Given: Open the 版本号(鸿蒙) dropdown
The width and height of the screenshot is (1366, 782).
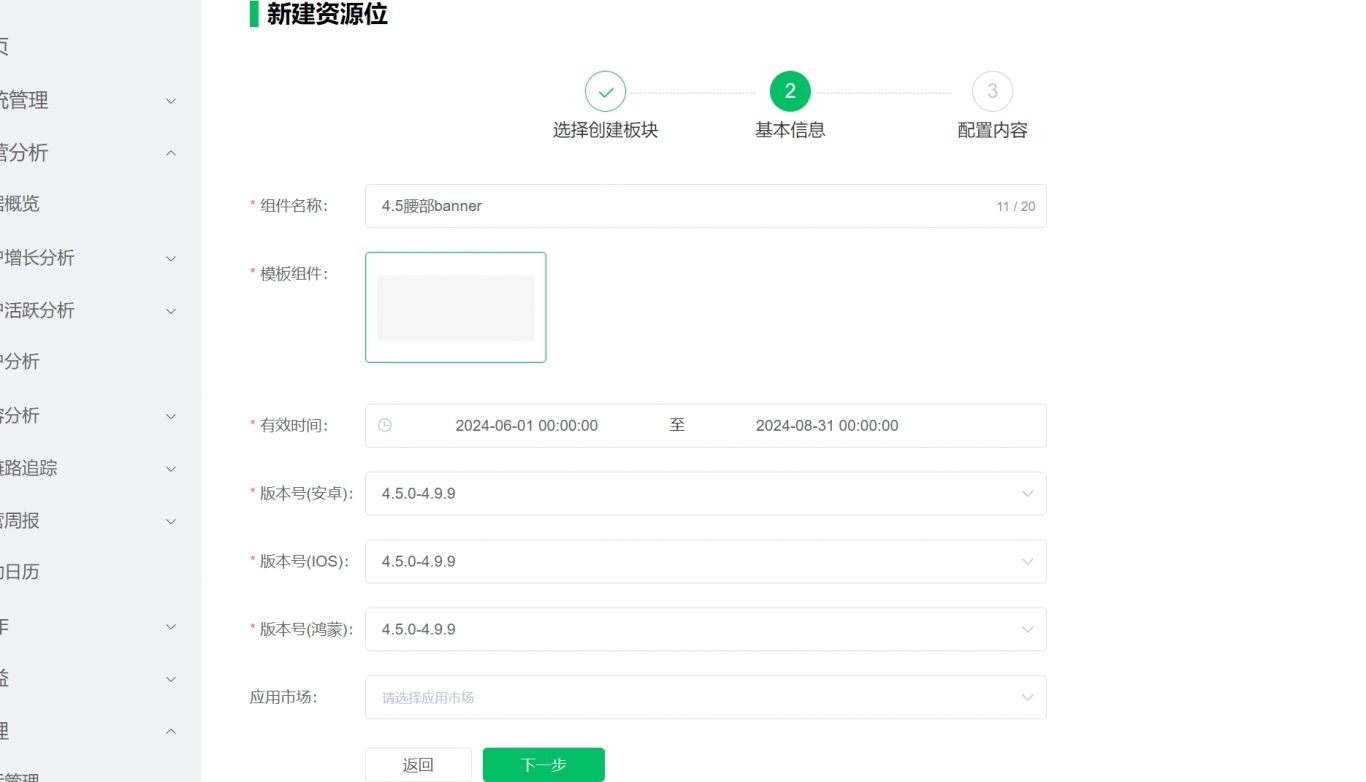Looking at the screenshot, I should pos(705,630).
